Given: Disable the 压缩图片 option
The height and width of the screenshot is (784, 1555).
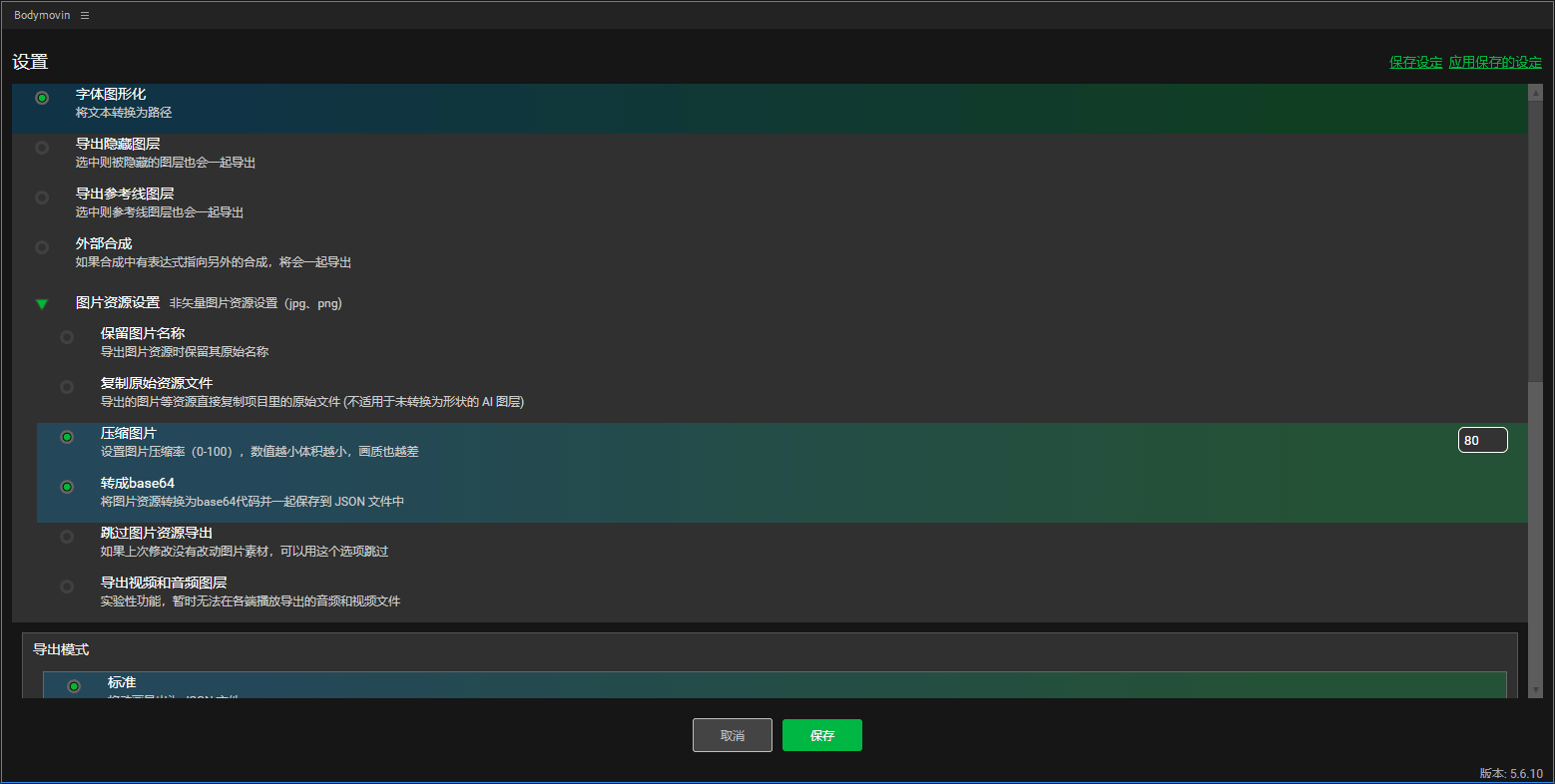Looking at the screenshot, I should (x=67, y=437).
